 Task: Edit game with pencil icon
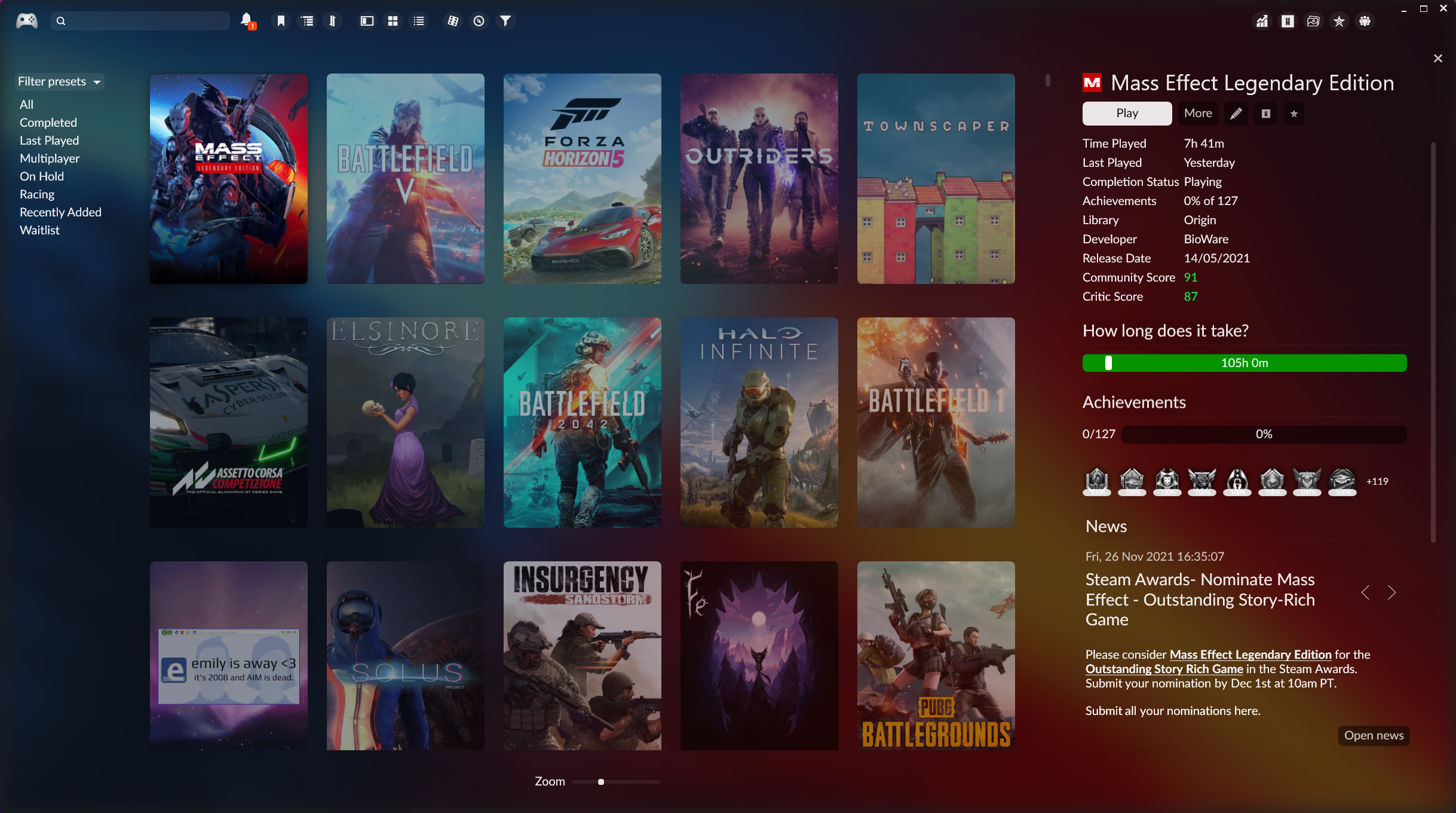pyautogui.click(x=1236, y=114)
